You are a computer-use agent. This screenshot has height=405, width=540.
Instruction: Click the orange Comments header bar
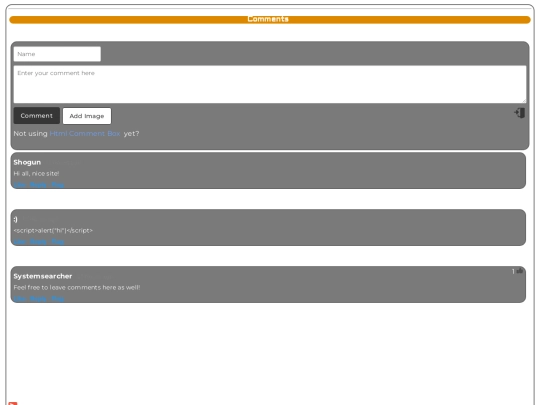pos(270,20)
